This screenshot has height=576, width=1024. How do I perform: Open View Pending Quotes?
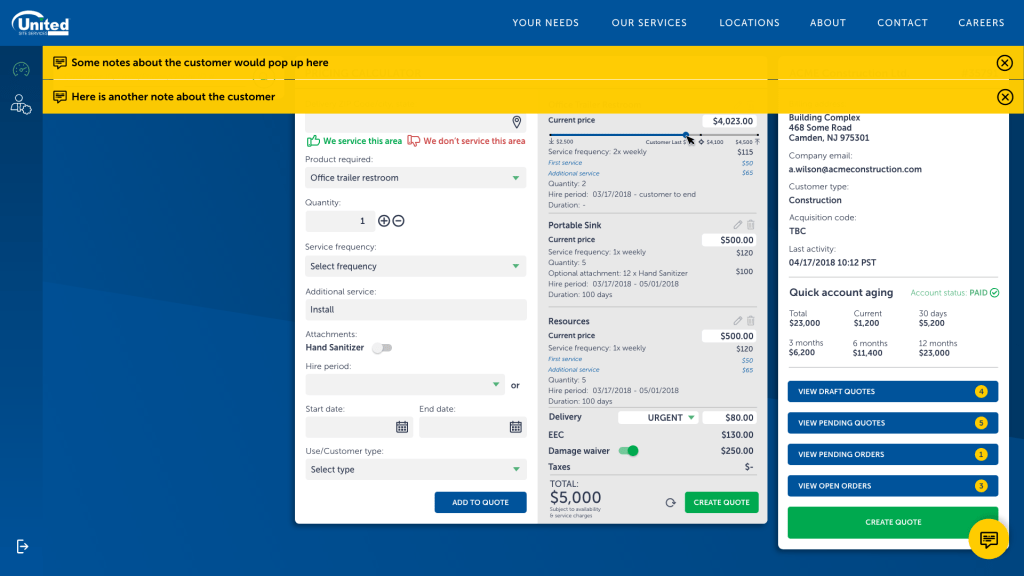892,423
